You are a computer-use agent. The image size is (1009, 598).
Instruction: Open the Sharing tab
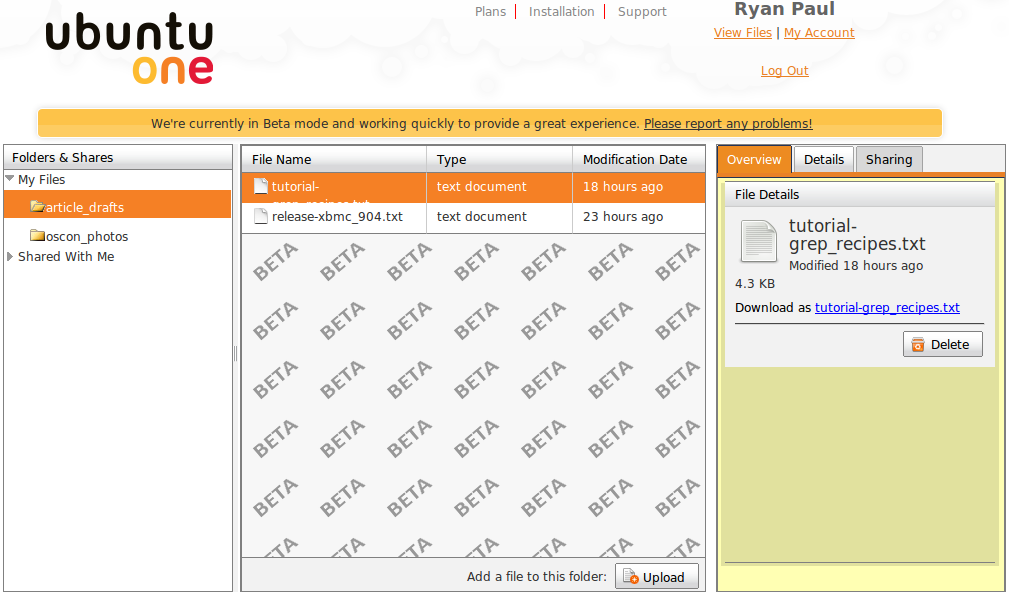(x=889, y=160)
